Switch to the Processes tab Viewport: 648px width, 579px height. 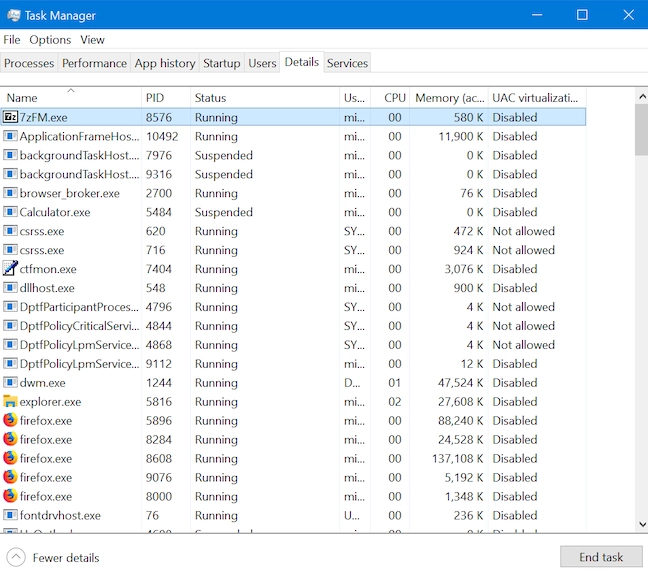pyautogui.click(x=29, y=63)
